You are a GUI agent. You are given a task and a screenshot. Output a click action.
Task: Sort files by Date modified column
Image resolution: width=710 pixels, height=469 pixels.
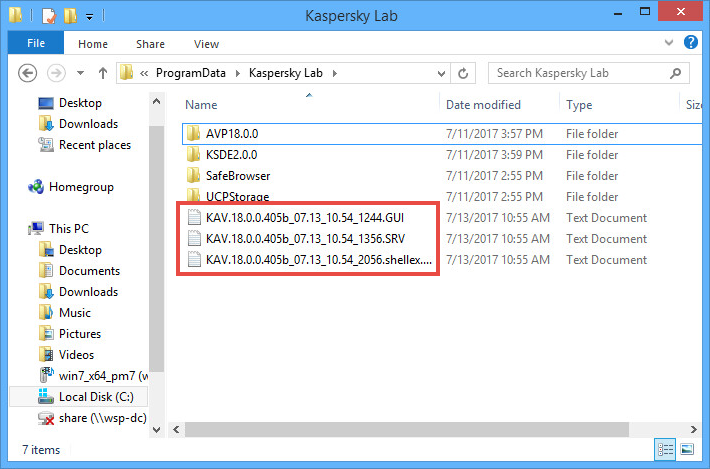click(483, 105)
